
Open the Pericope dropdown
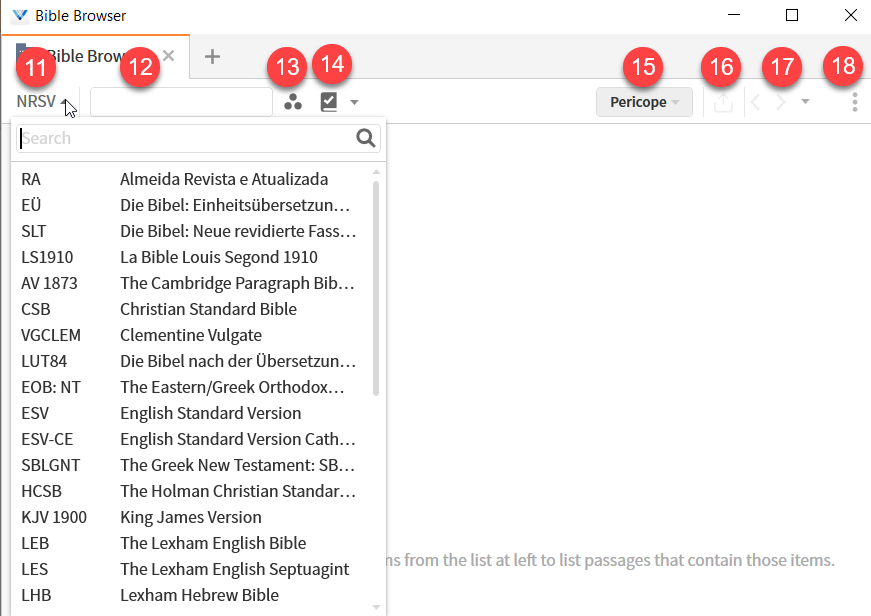click(x=644, y=102)
